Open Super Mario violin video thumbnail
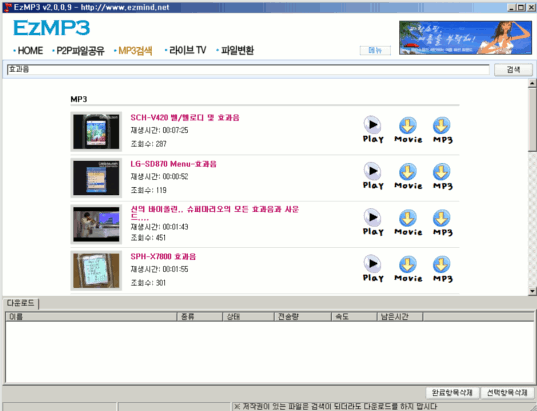 point(96,224)
